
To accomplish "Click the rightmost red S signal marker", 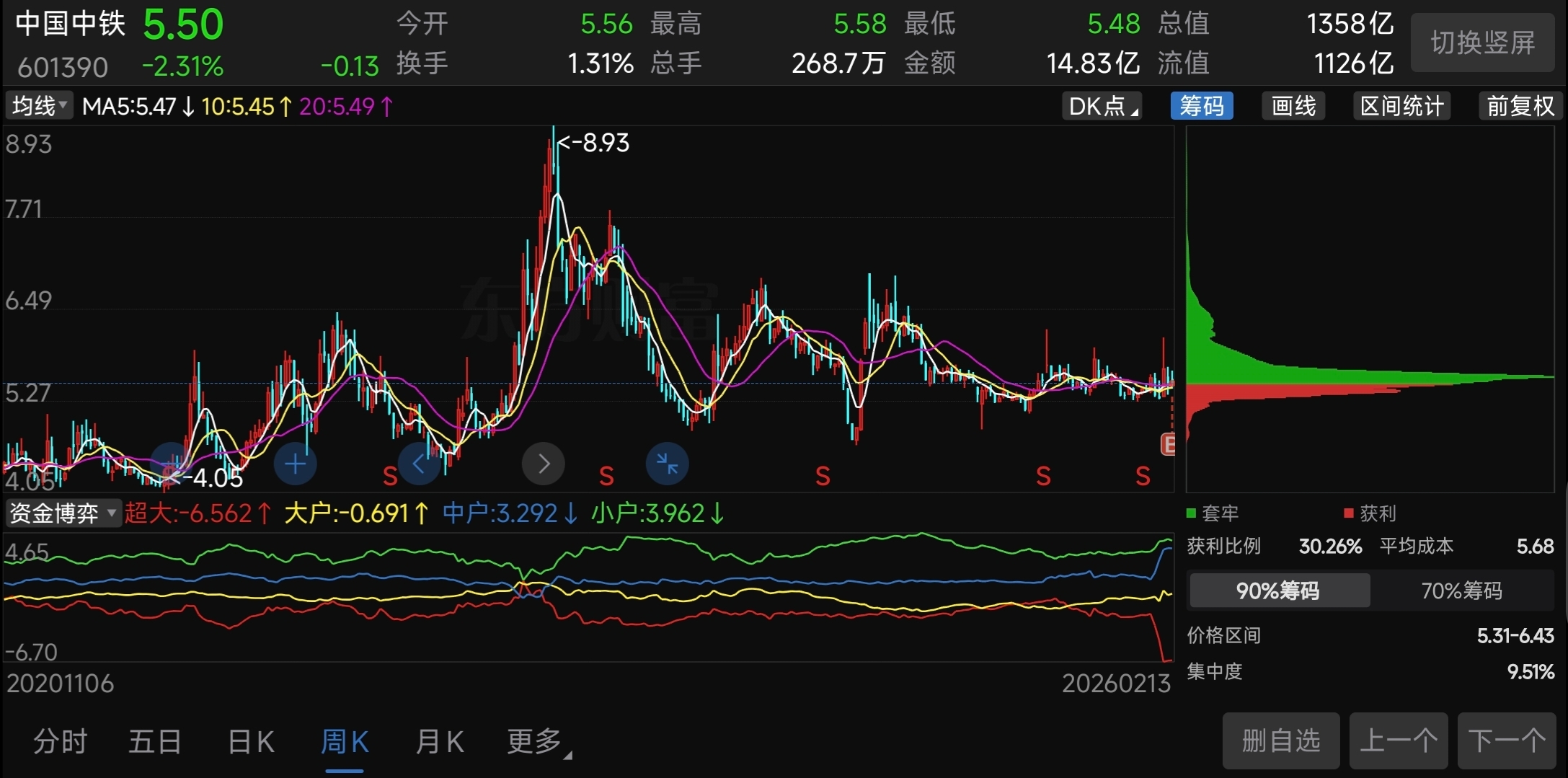I will click(1143, 476).
